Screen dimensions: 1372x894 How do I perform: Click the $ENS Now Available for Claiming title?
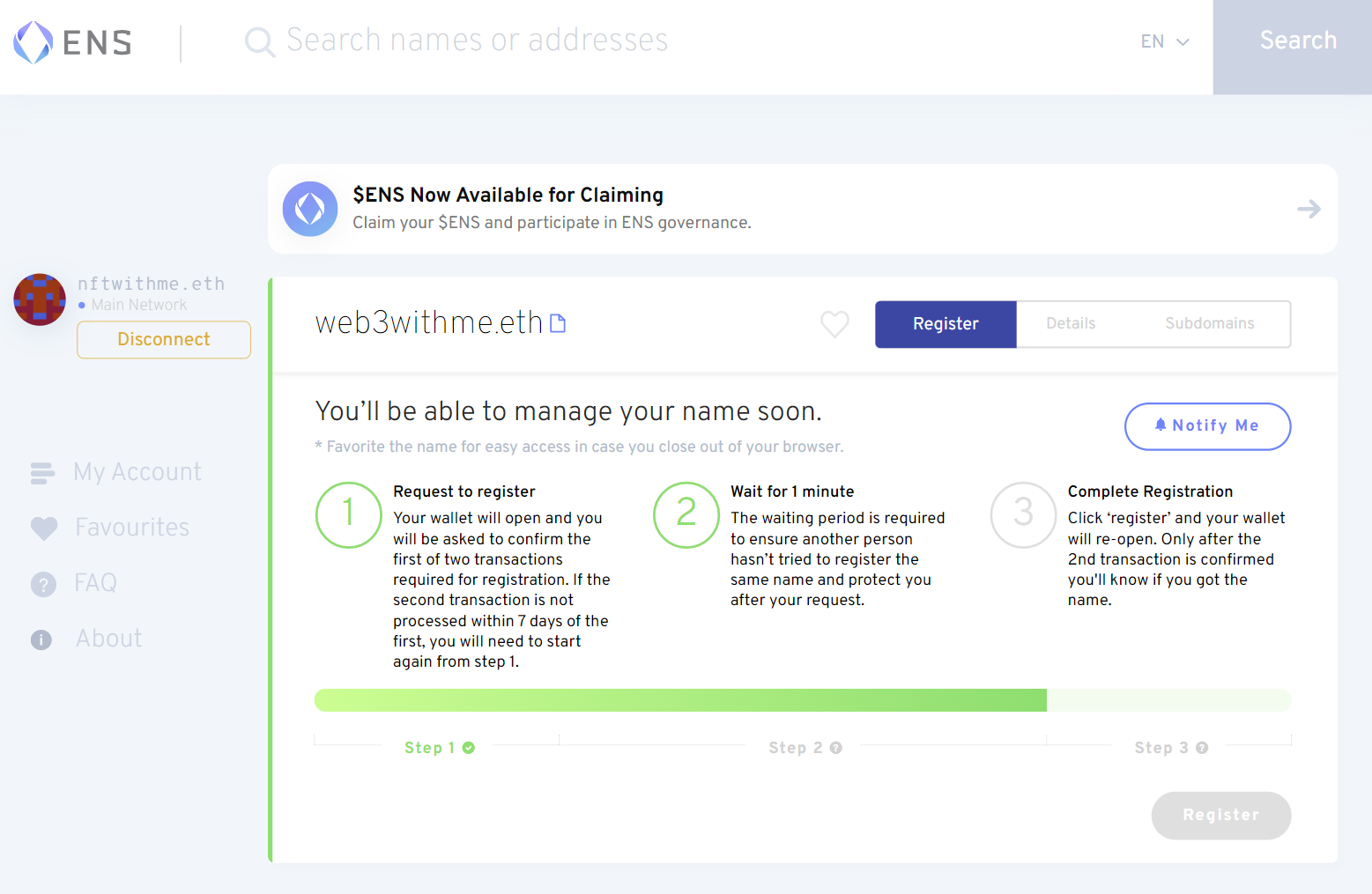click(x=508, y=195)
